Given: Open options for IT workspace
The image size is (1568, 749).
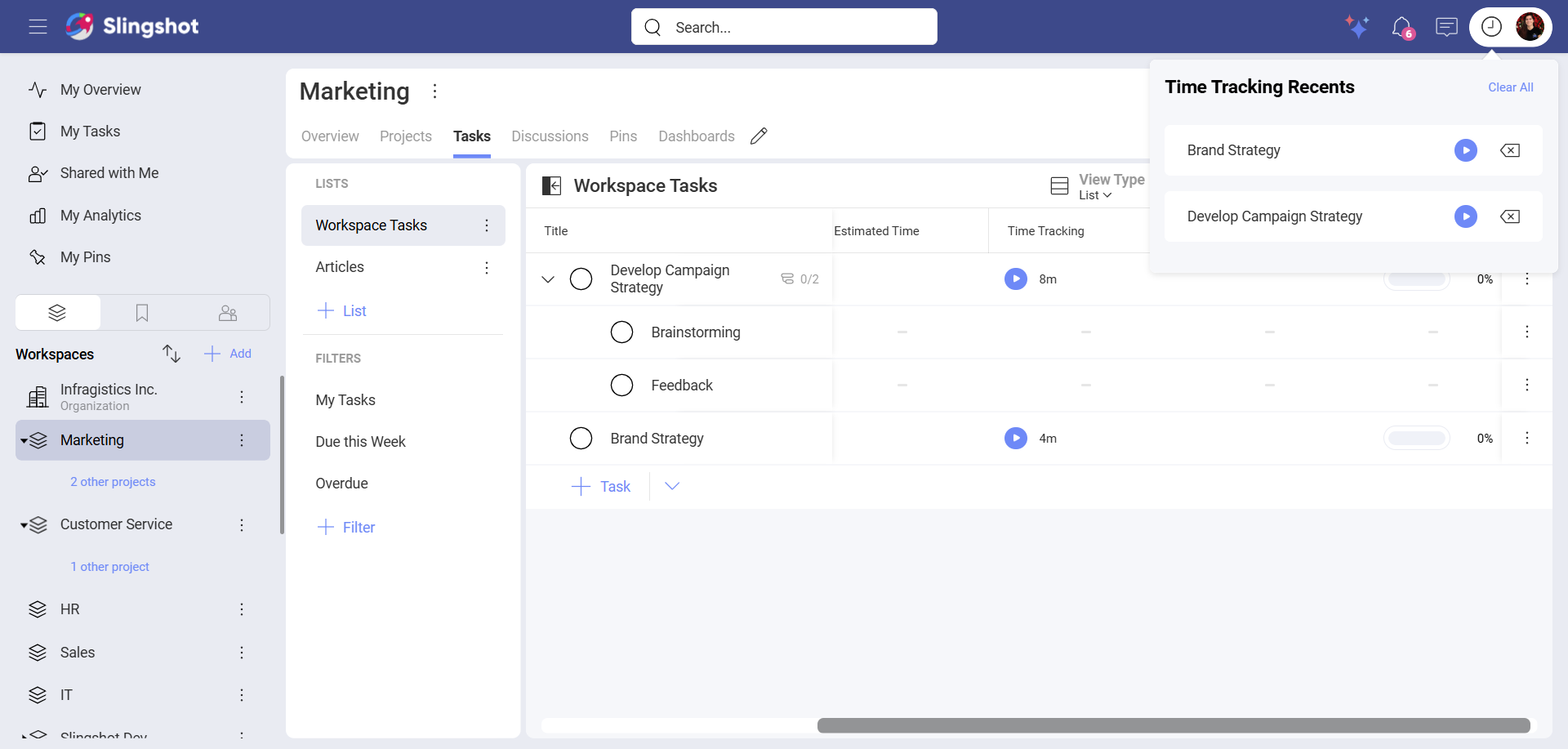Looking at the screenshot, I should pos(242,695).
